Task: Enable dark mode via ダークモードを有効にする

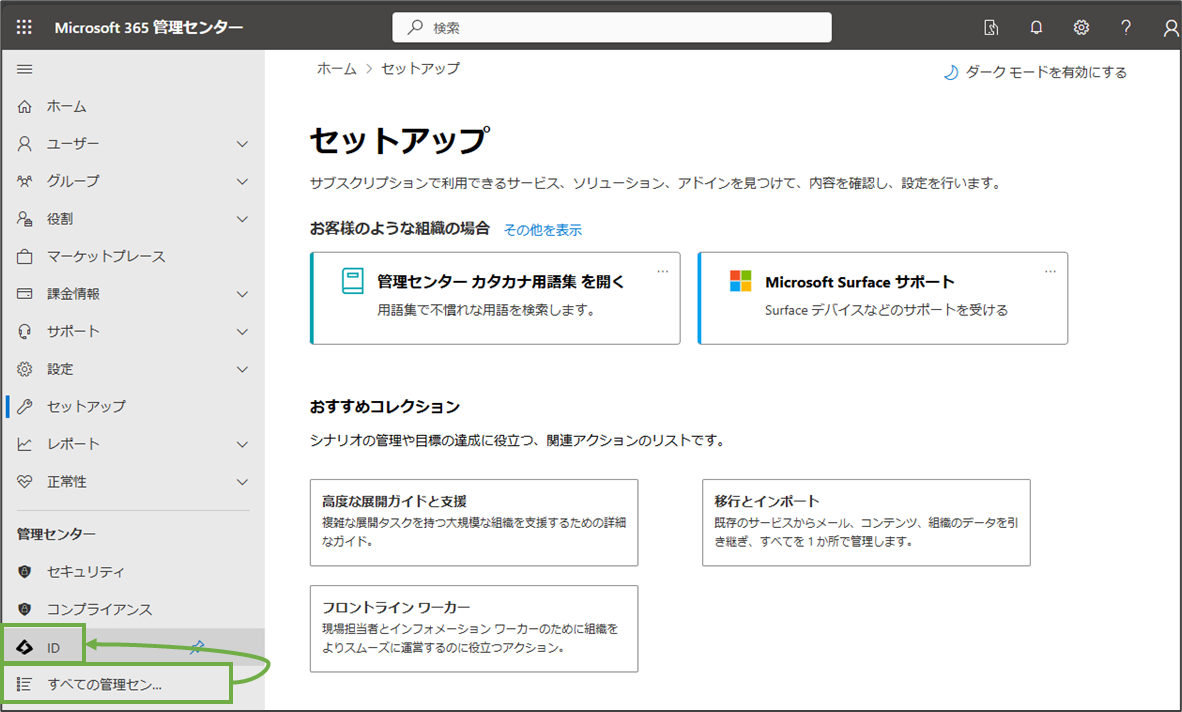Action: click(1046, 72)
